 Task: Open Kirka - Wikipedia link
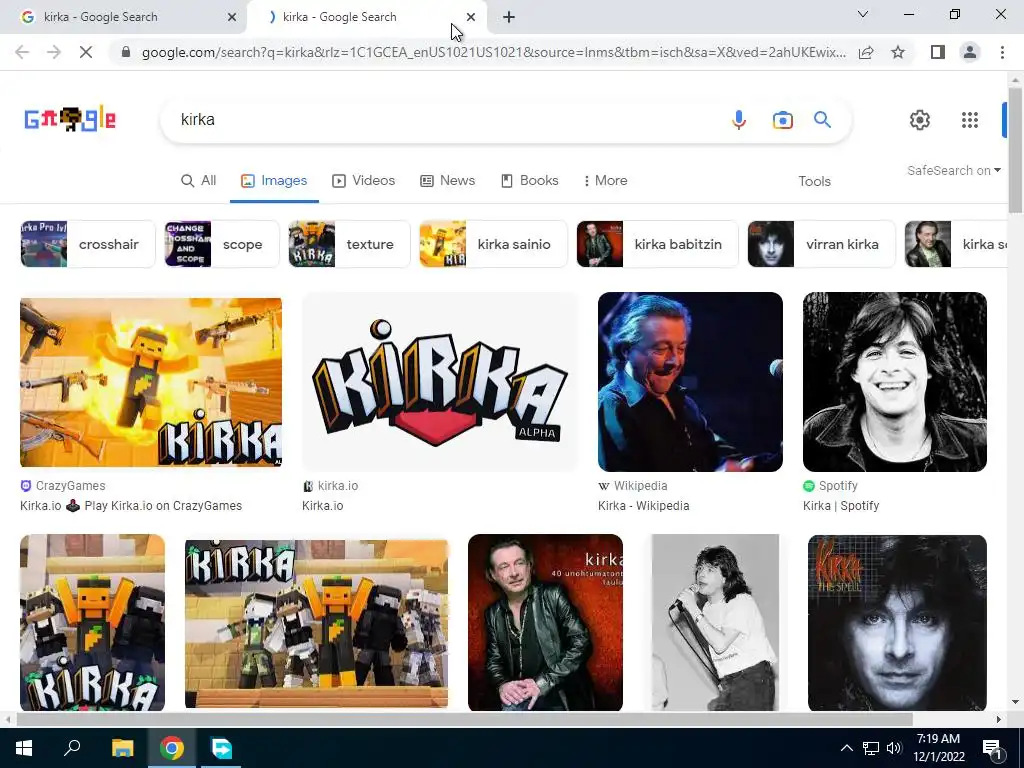(x=643, y=505)
